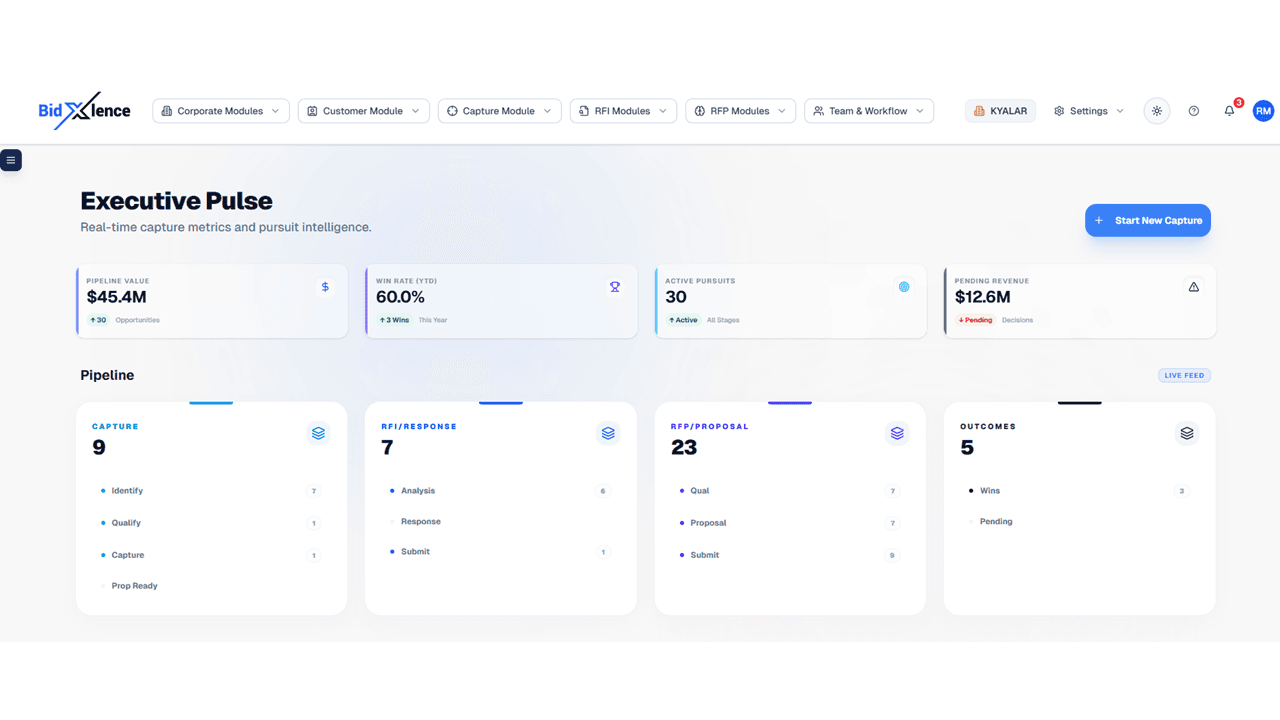The image size is (1280, 720).
Task: Enable the LIVE FEED indicator
Action: (1184, 375)
